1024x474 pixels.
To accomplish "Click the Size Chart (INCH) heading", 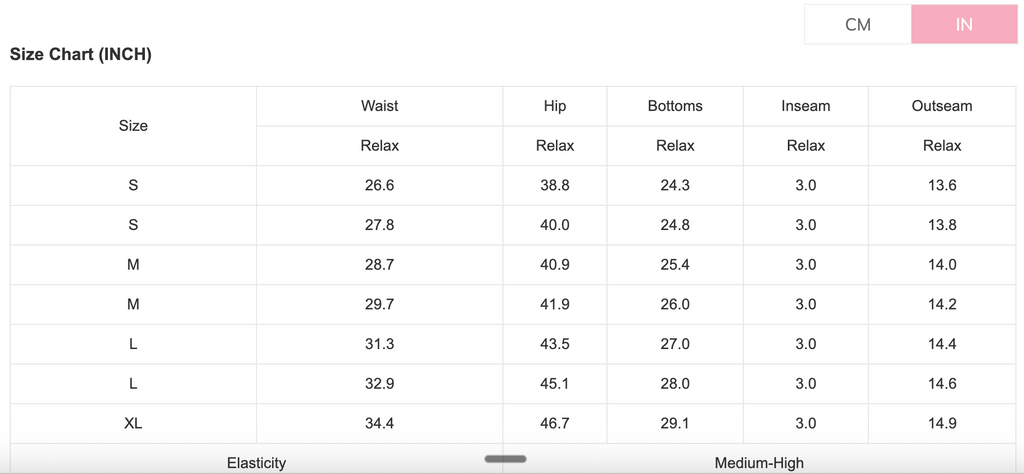I will [x=80, y=55].
